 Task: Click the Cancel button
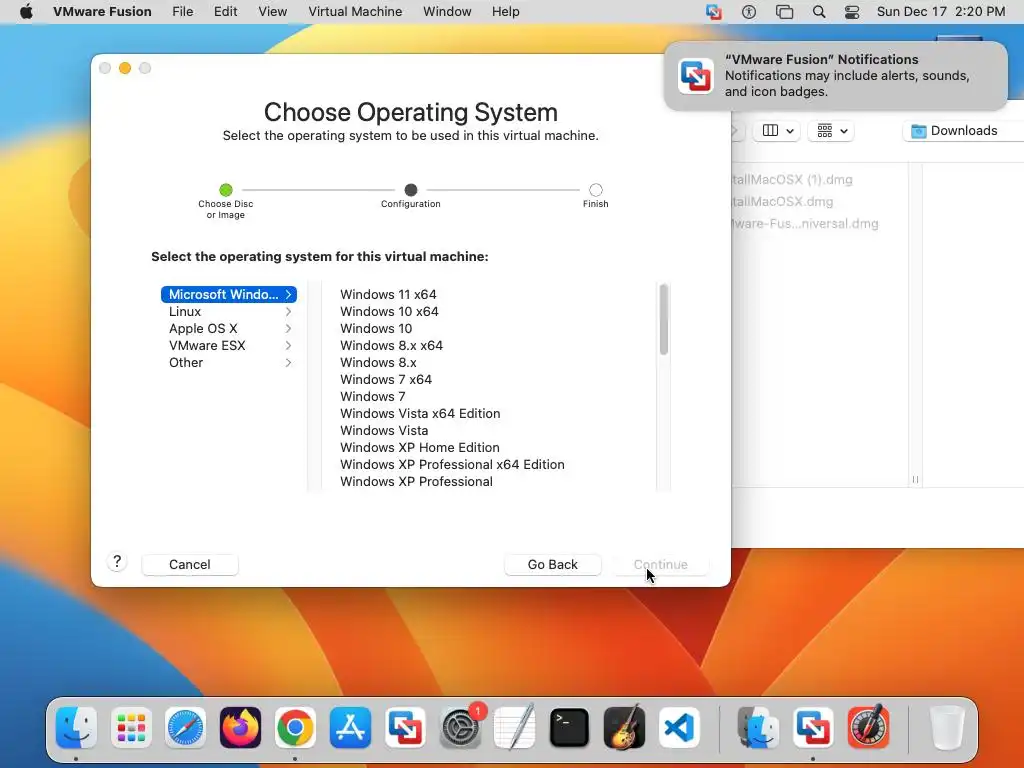[190, 564]
